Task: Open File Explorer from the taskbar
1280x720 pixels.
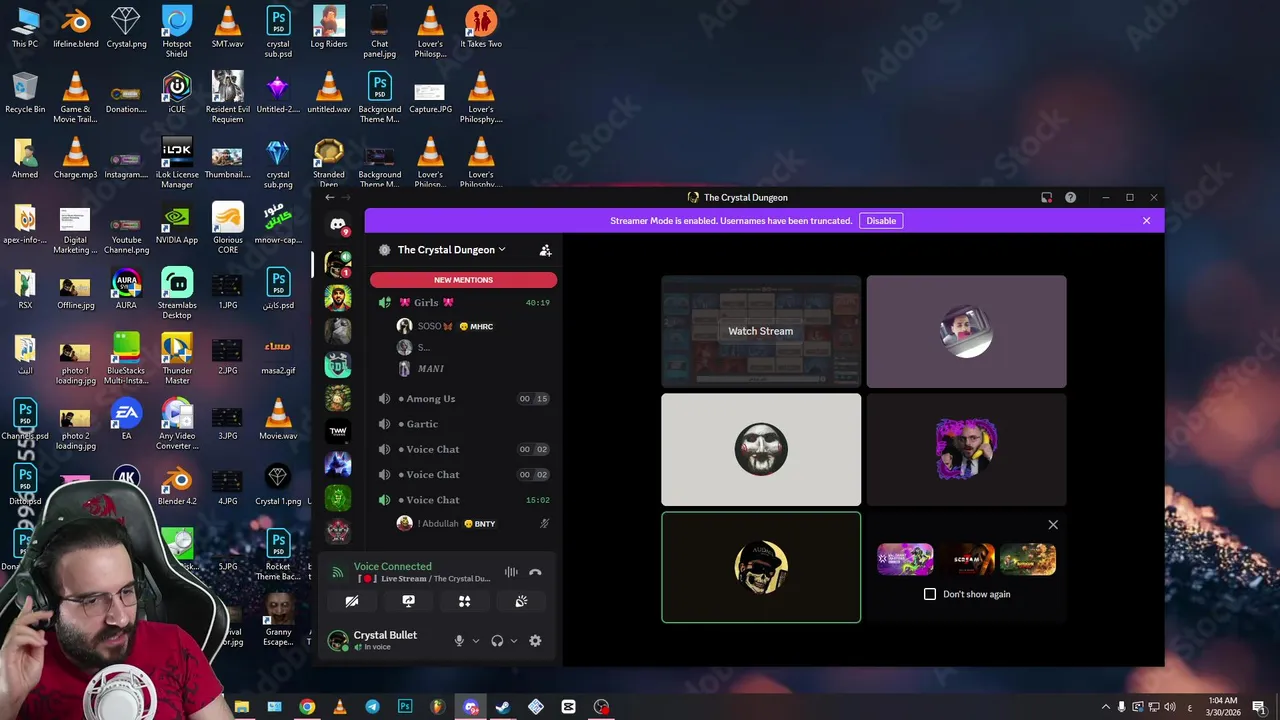Action: [242, 707]
